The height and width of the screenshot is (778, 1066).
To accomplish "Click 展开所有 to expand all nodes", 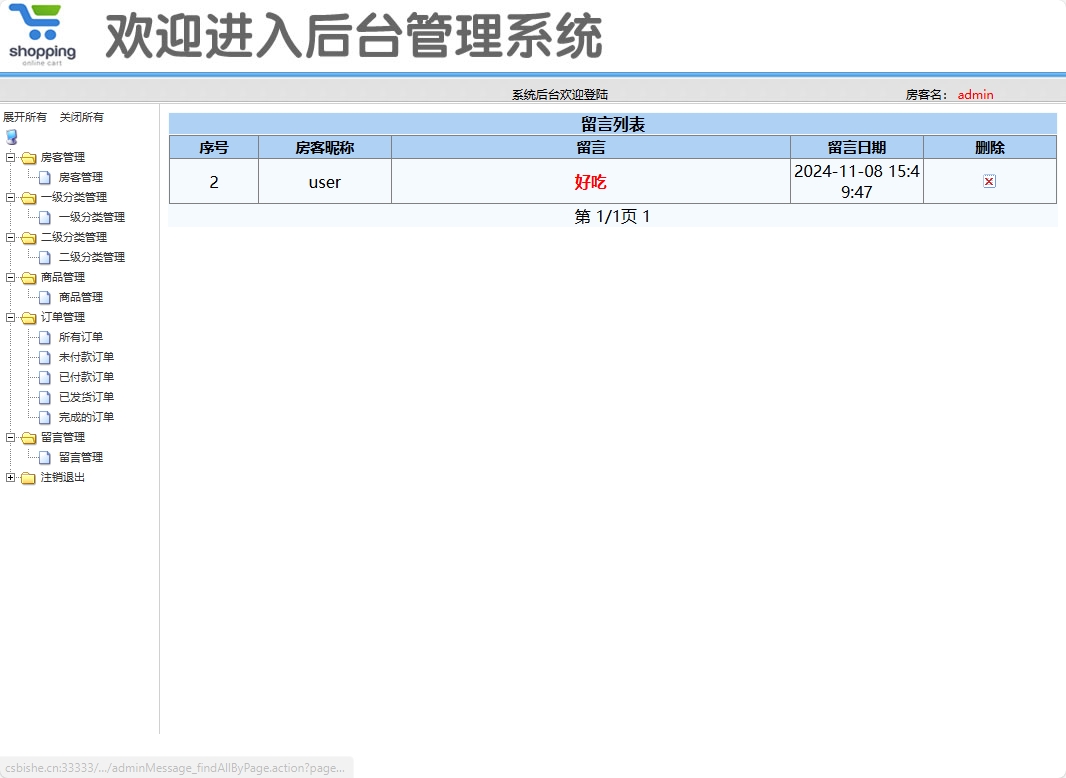I will coord(24,117).
